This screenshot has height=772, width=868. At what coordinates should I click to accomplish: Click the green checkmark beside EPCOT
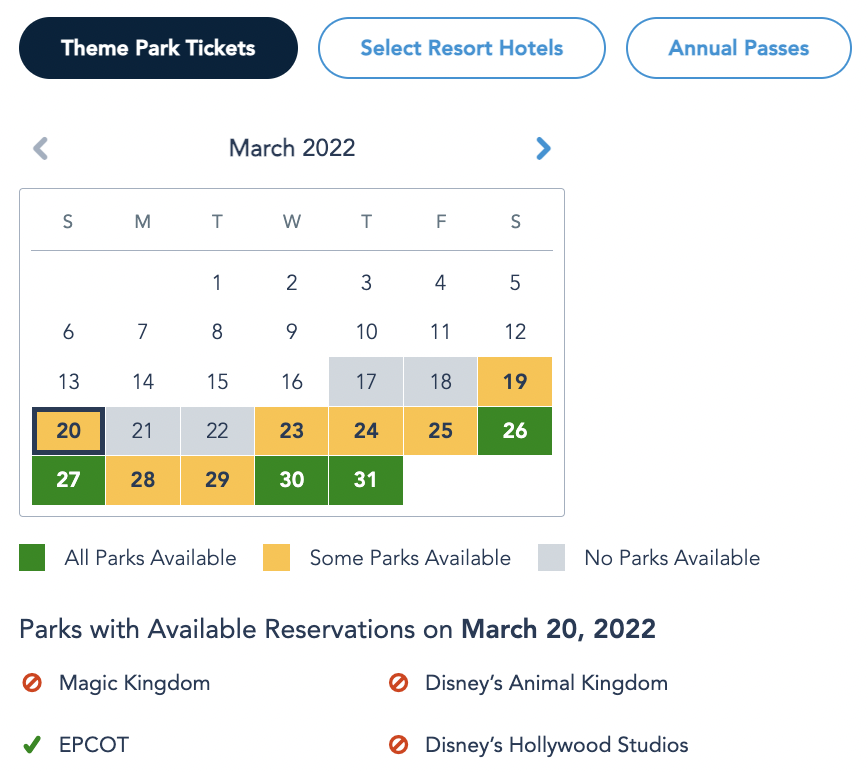[32, 745]
